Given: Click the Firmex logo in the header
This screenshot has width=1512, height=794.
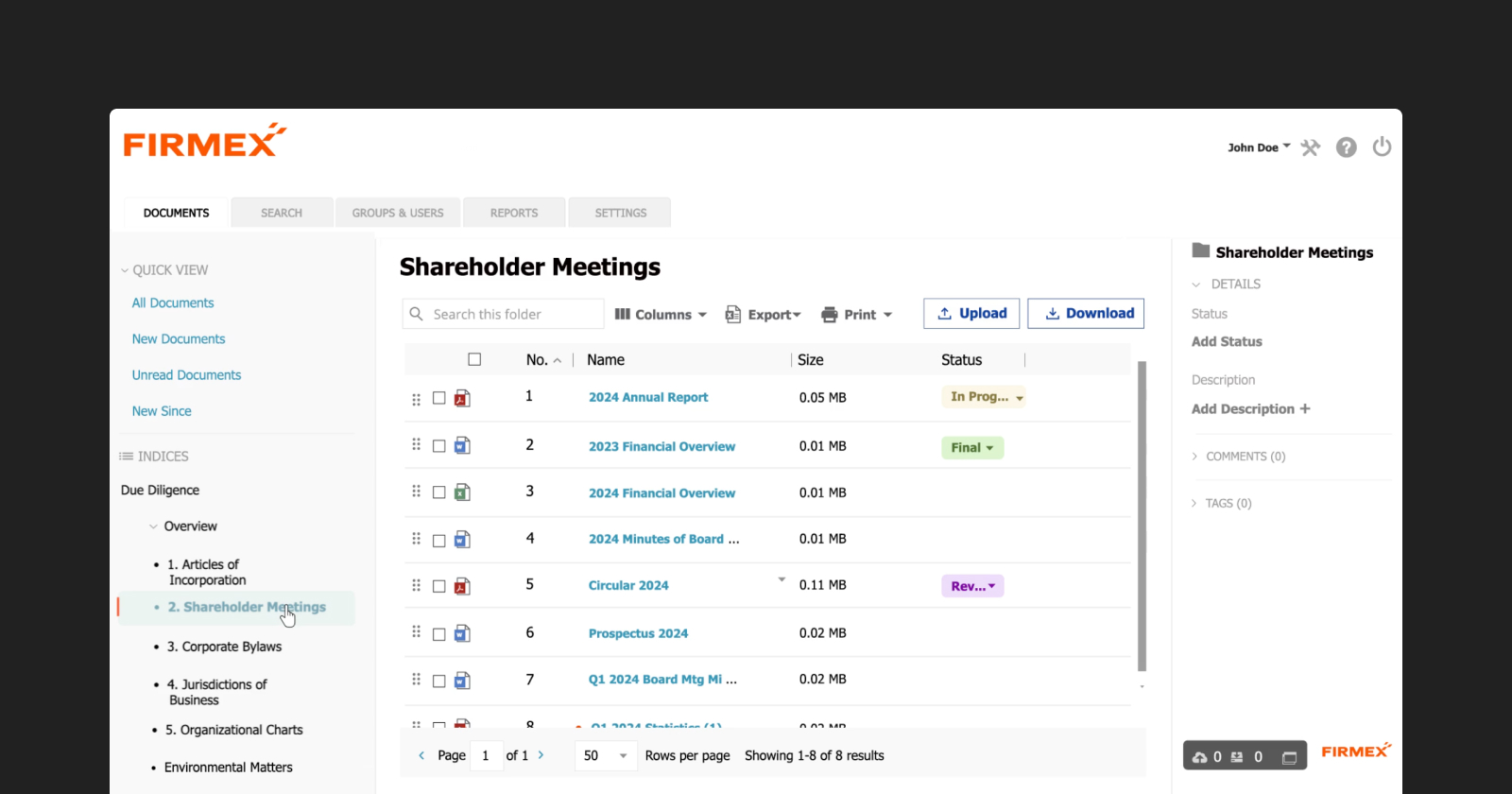Looking at the screenshot, I should point(204,141).
